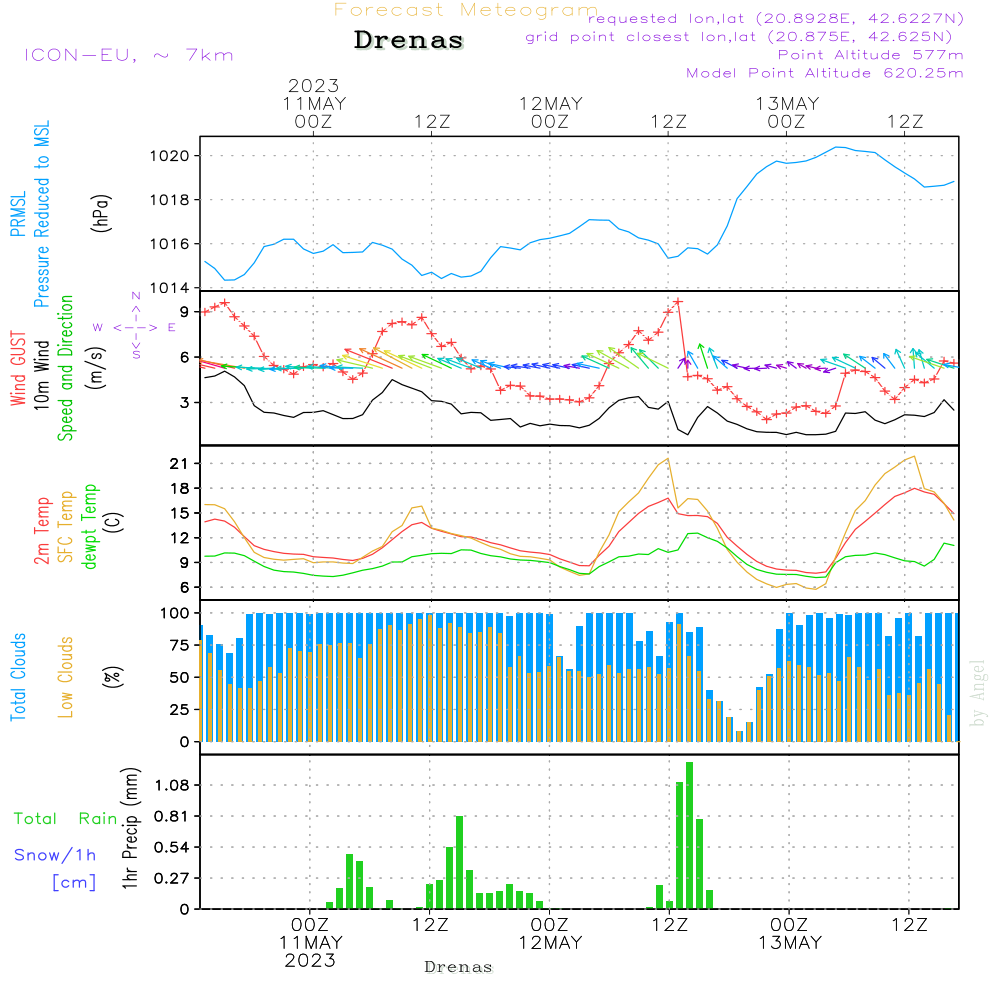Click the 21 value on temperature axis

[x=179, y=464]
